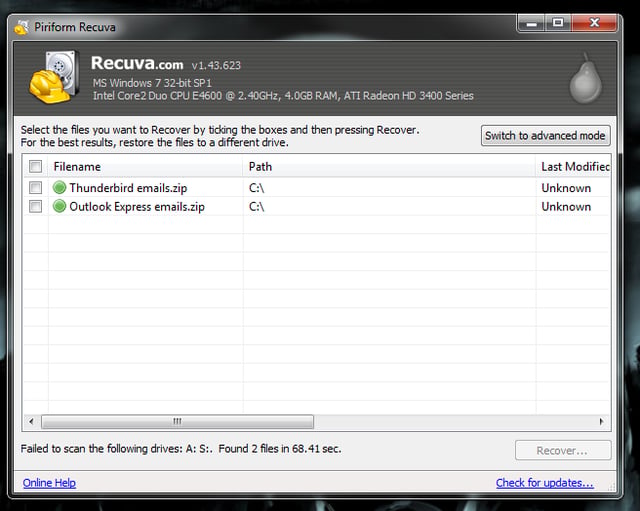This screenshot has width=640, height=511.
Task: Click the C:\ path of Thunderbird emails.zip
Action: click(x=257, y=188)
